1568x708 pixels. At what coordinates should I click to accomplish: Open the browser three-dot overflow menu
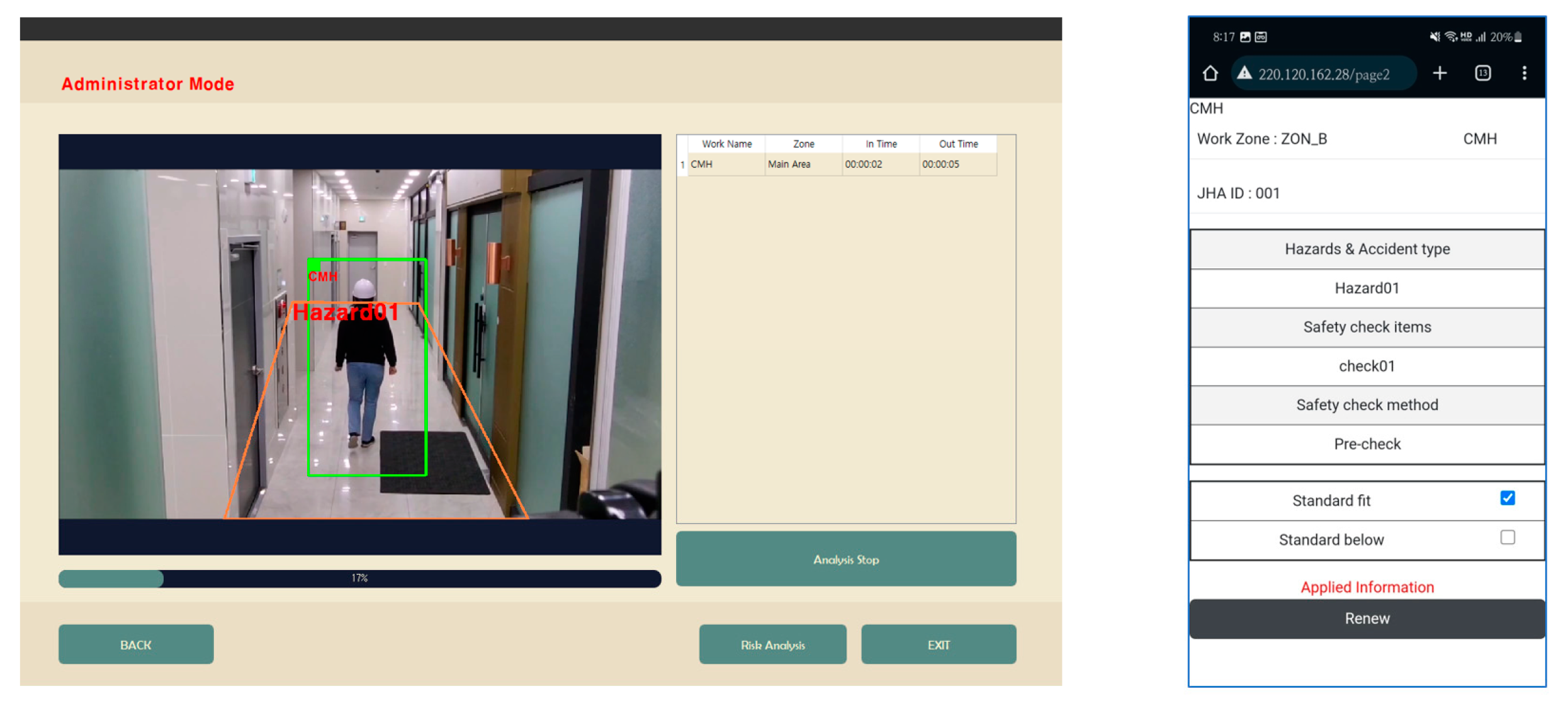pyautogui.click(x=1524, y=74)
